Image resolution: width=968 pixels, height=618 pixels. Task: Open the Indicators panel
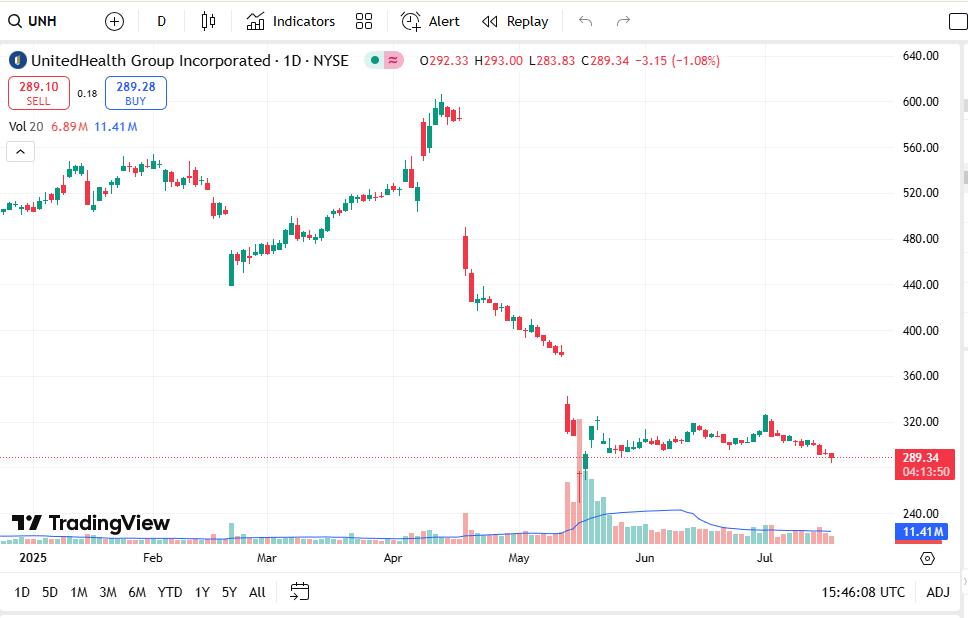pos(291,22)
